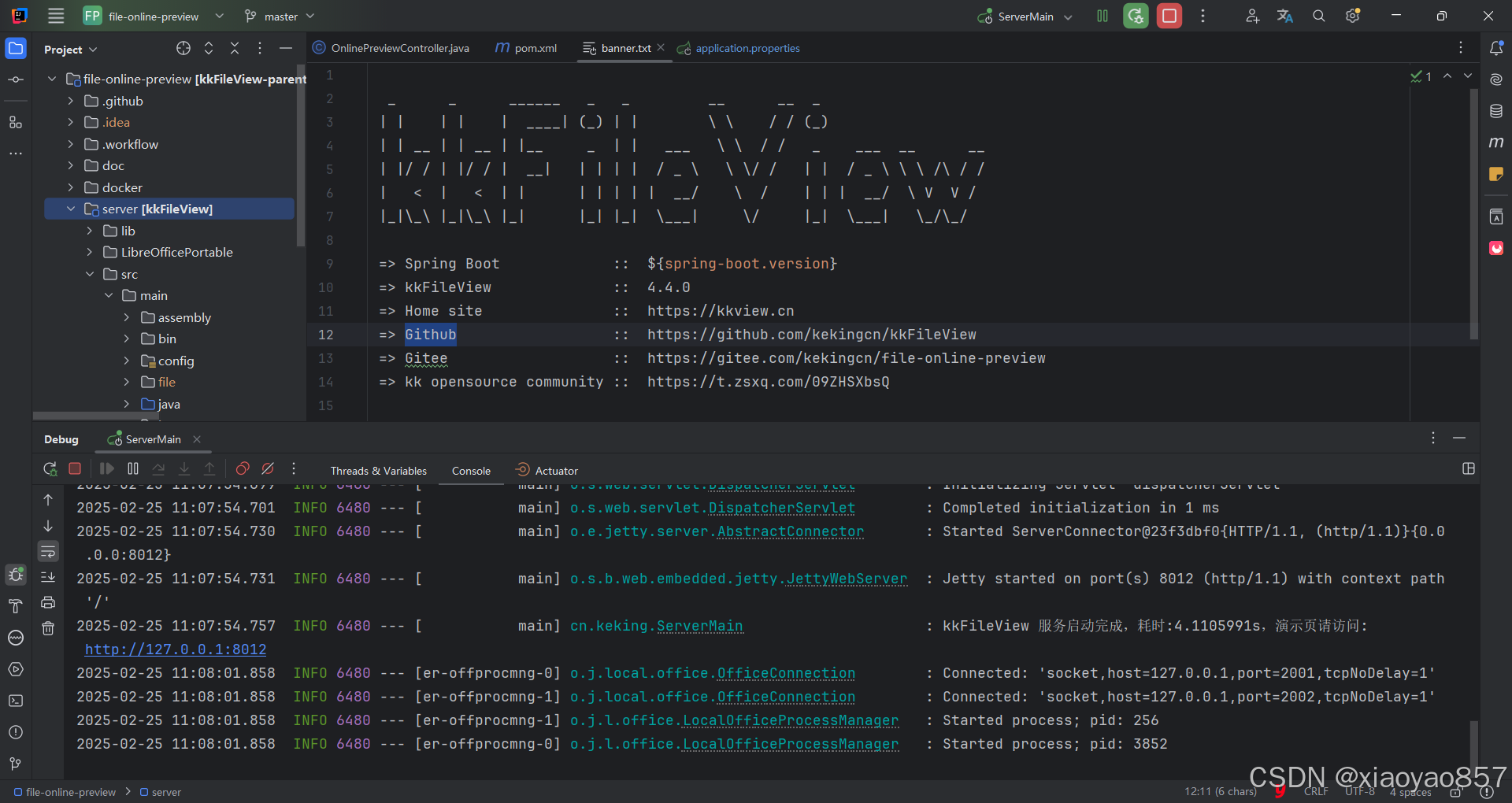Click server breadcrumb in status bar
The image size is (1512, 803).
pos(160,792)
